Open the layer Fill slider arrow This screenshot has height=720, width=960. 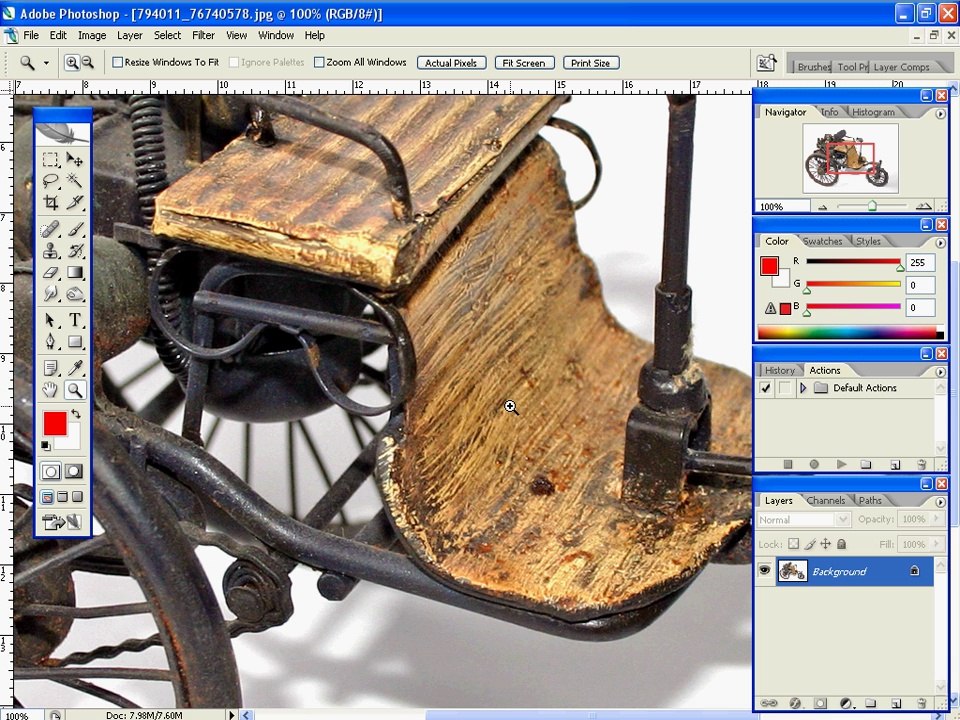tap(936, 544)
